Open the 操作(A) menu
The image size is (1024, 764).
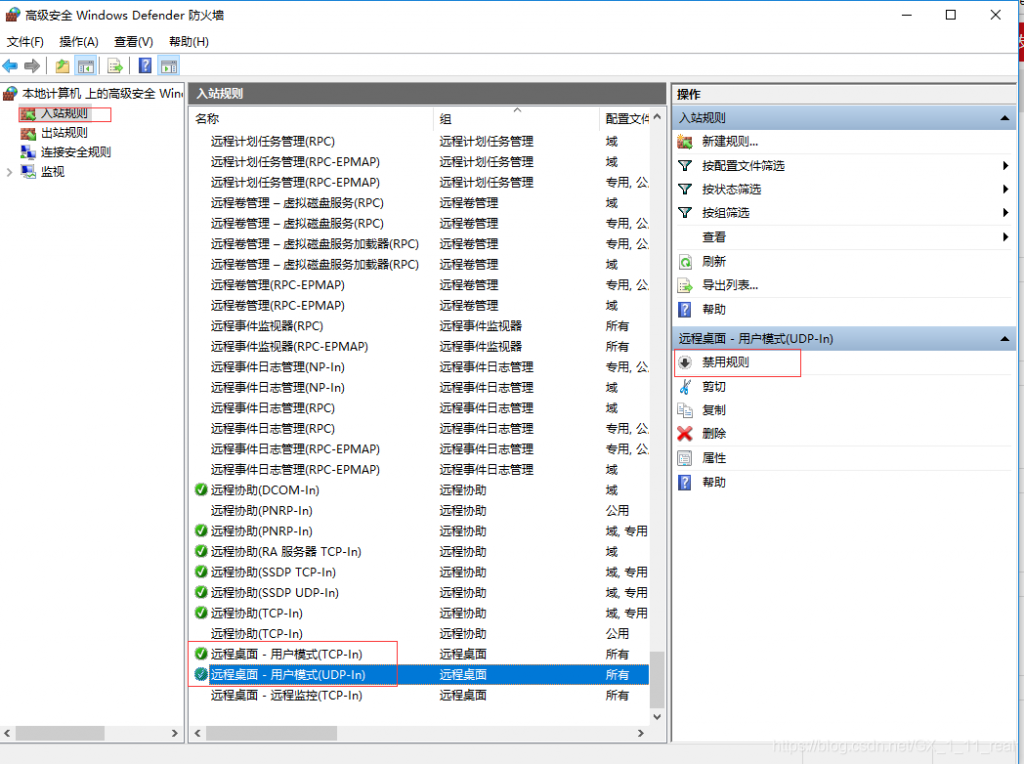coord(79,42)
